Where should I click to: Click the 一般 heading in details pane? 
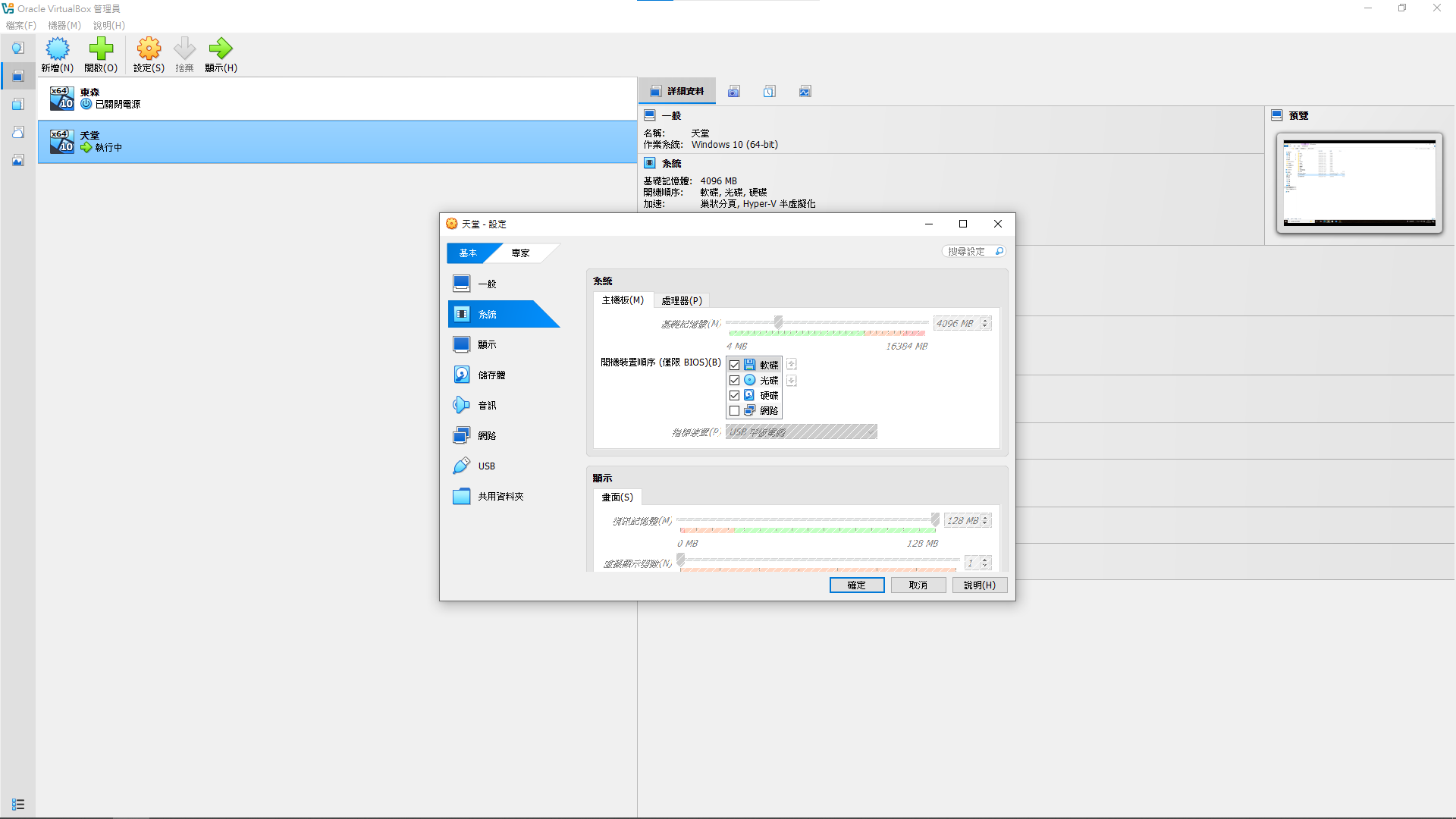pyautogui.click(x=671, y=116)
